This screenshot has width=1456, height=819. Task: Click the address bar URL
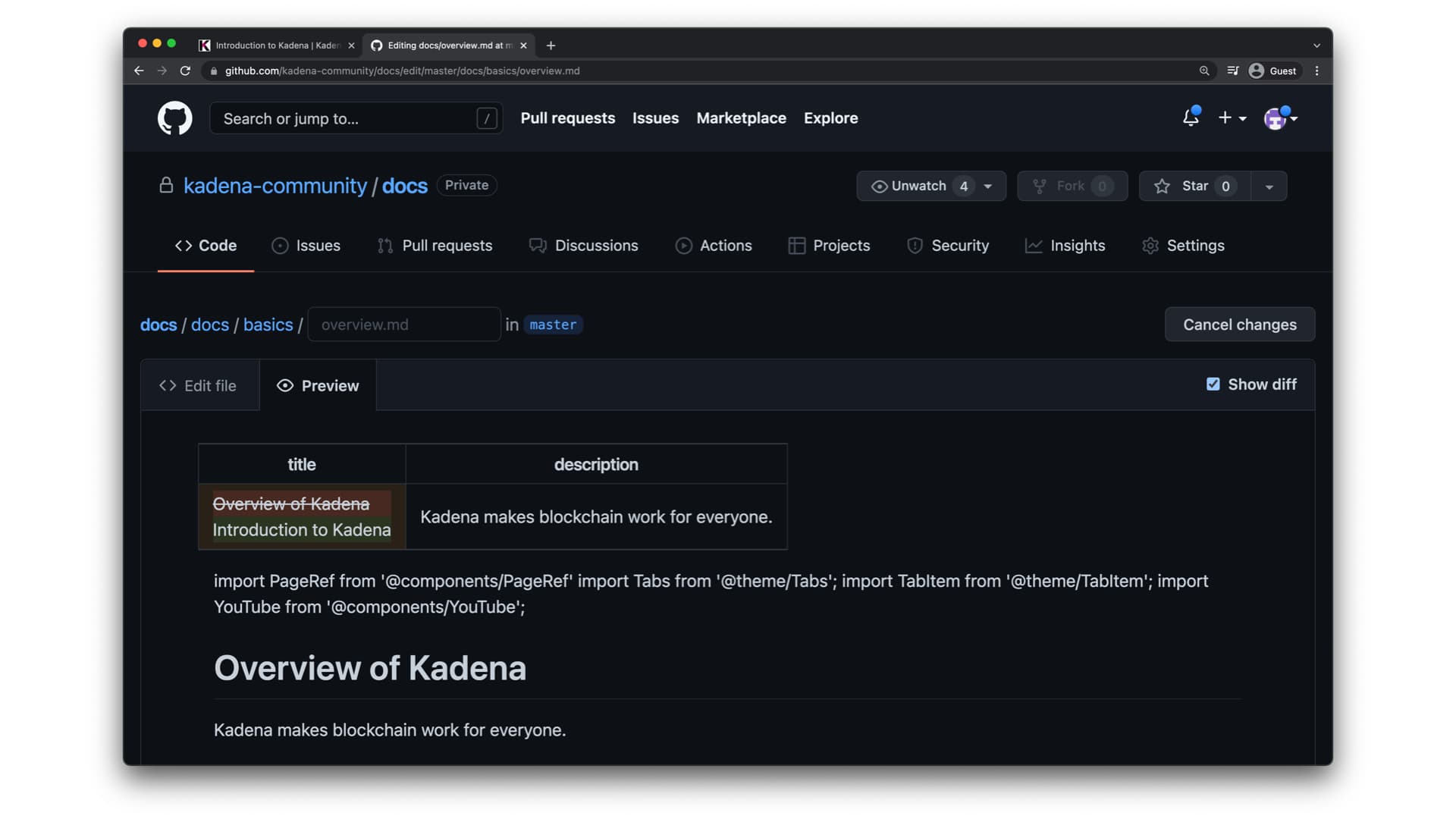tap(402, 71)
